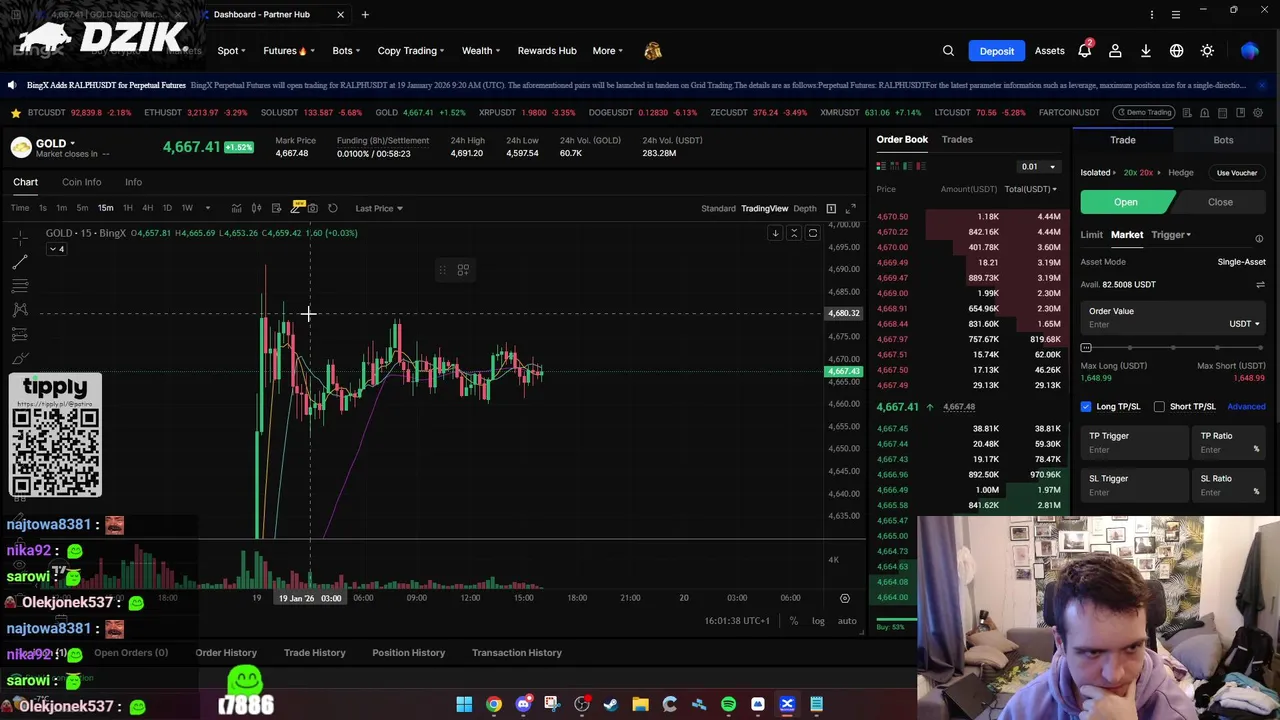Toggle auto scale on chart

[x=847, y=621]
